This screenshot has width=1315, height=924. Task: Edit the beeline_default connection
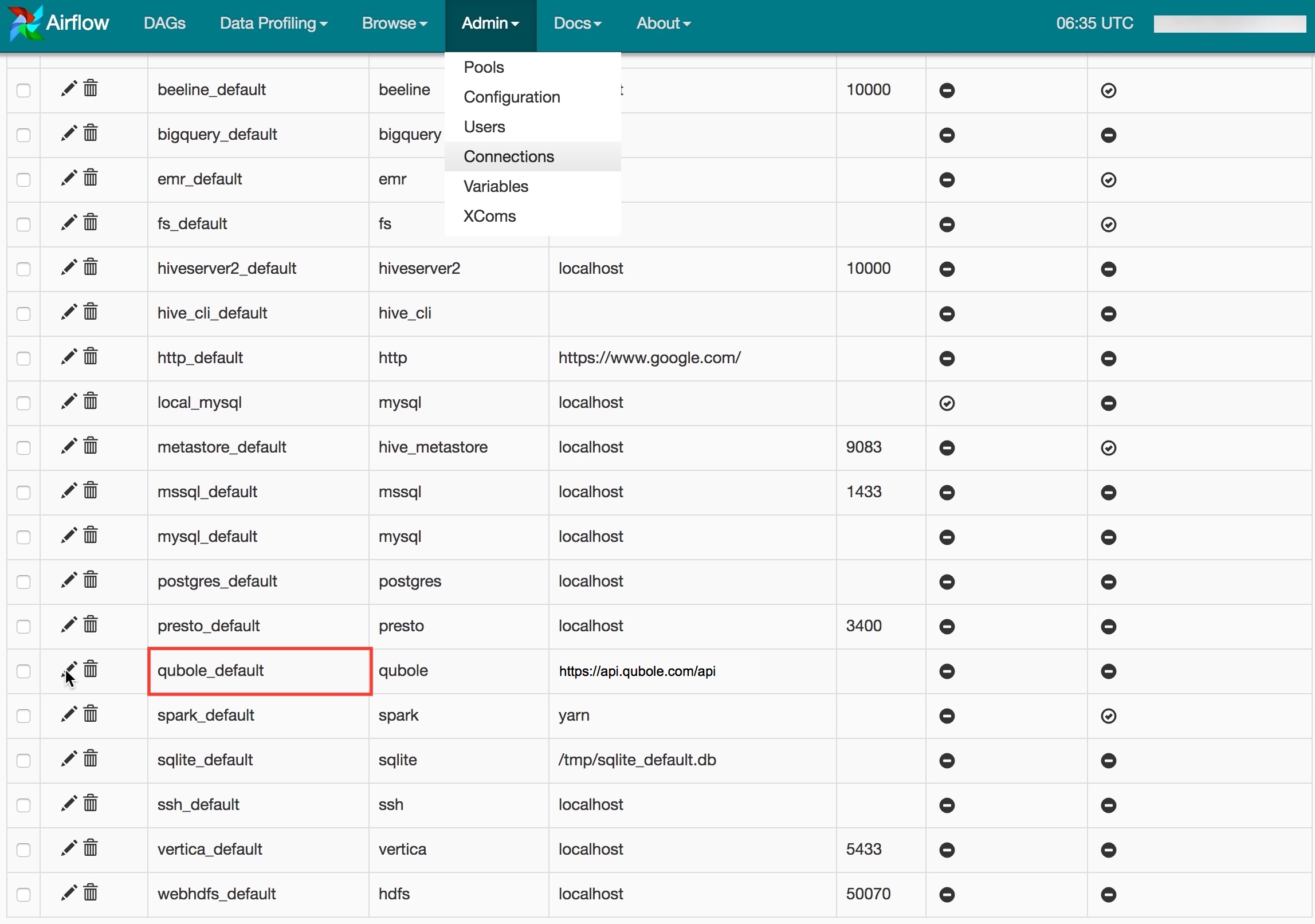(69, 89)
